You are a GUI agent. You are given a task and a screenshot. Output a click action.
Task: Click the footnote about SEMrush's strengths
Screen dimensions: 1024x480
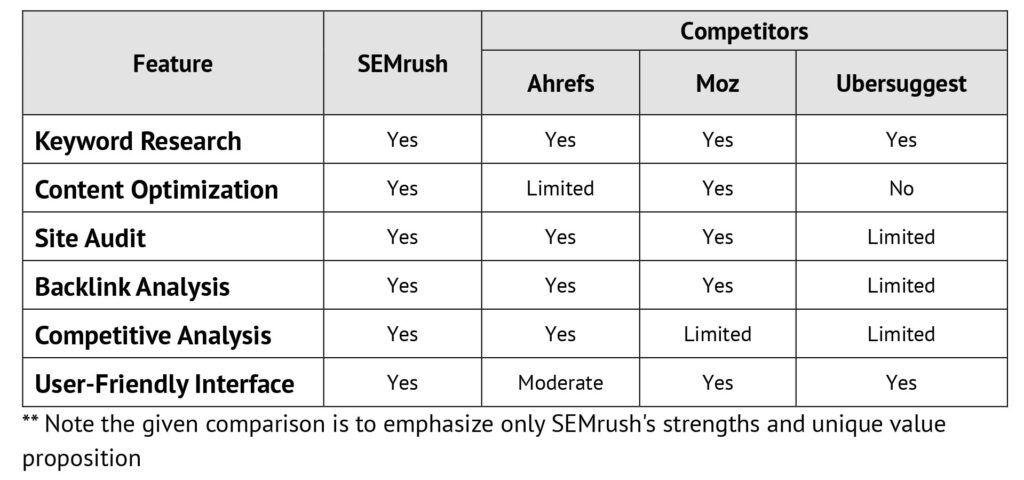click(x=484, y=441)
